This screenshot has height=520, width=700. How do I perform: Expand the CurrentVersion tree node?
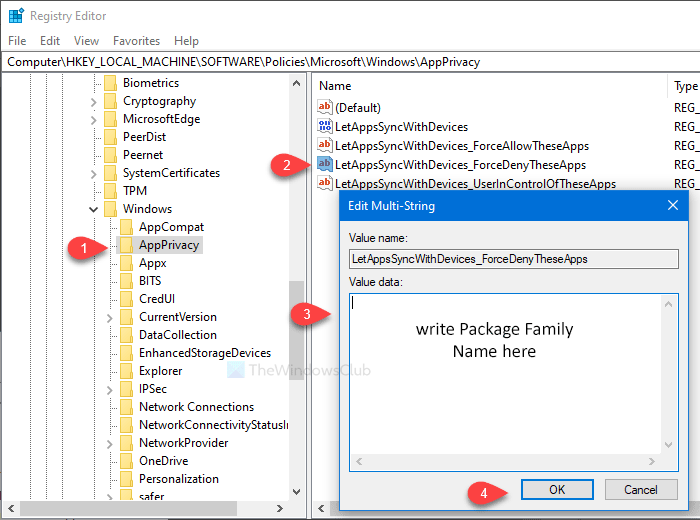[x=110, y=318]
